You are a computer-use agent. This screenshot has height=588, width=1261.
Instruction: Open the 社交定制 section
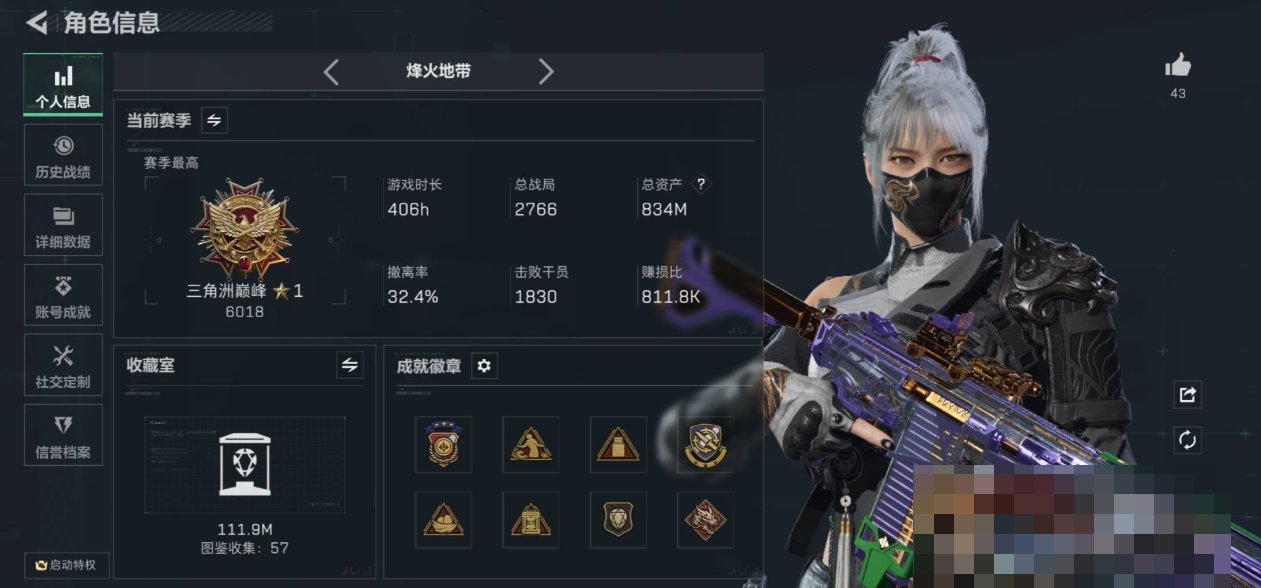click(63, 365)
